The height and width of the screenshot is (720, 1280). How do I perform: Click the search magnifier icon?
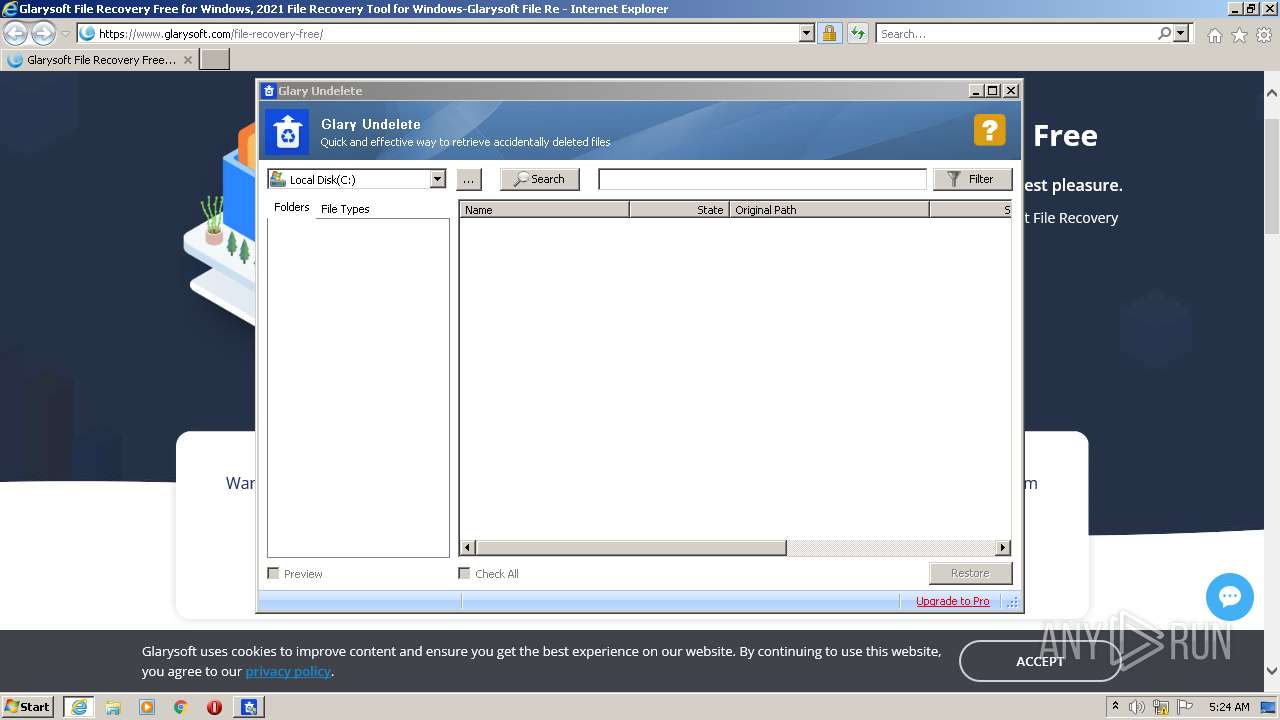[1165, 33]
